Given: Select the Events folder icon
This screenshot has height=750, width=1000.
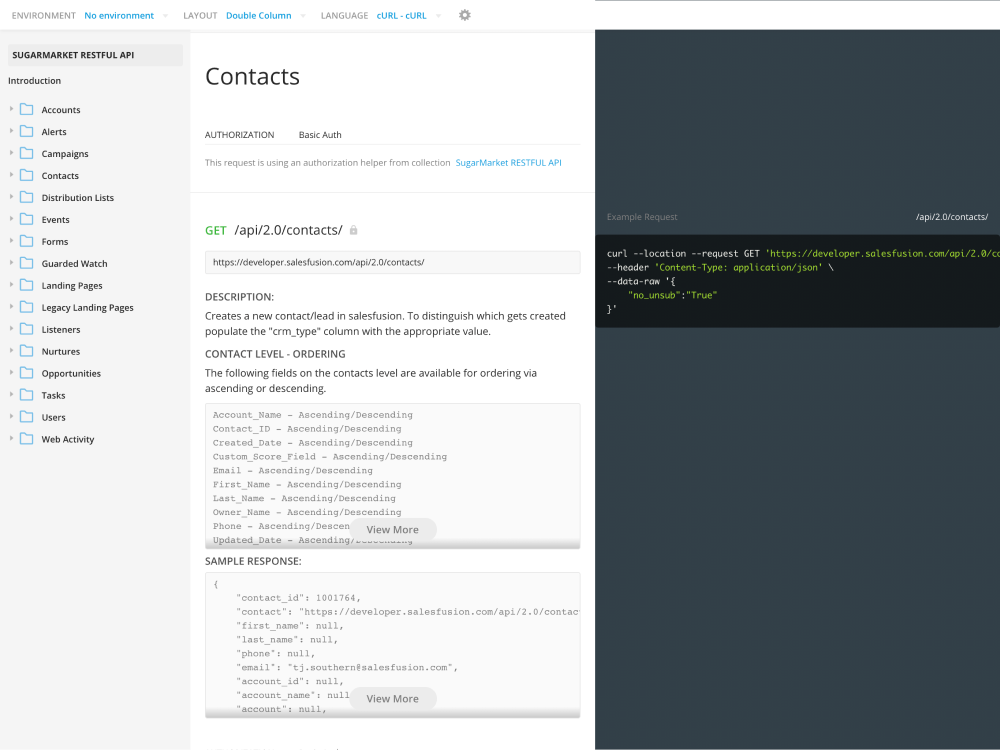Looking at the screenshot, I should 26,219.
